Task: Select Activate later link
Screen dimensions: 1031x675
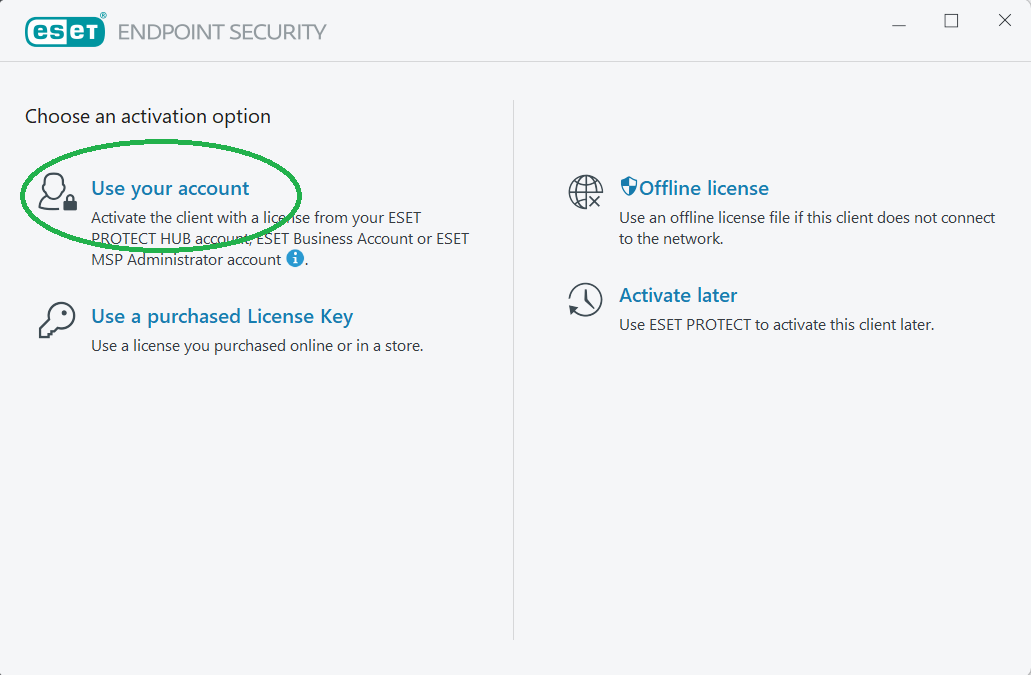Action: tap(678, 296)
